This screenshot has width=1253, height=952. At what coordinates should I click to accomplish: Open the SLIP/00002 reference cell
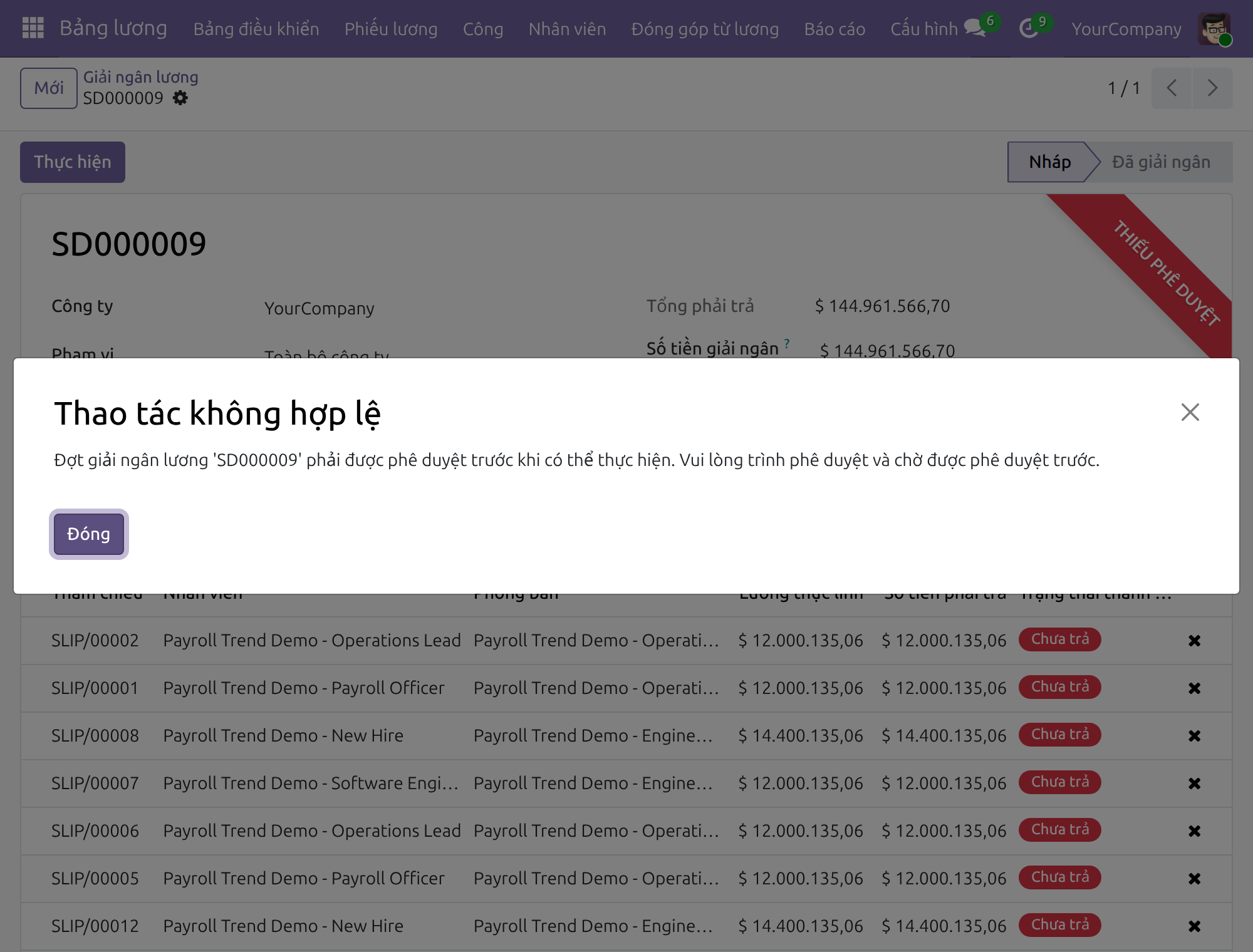click(x=95, y=641)
